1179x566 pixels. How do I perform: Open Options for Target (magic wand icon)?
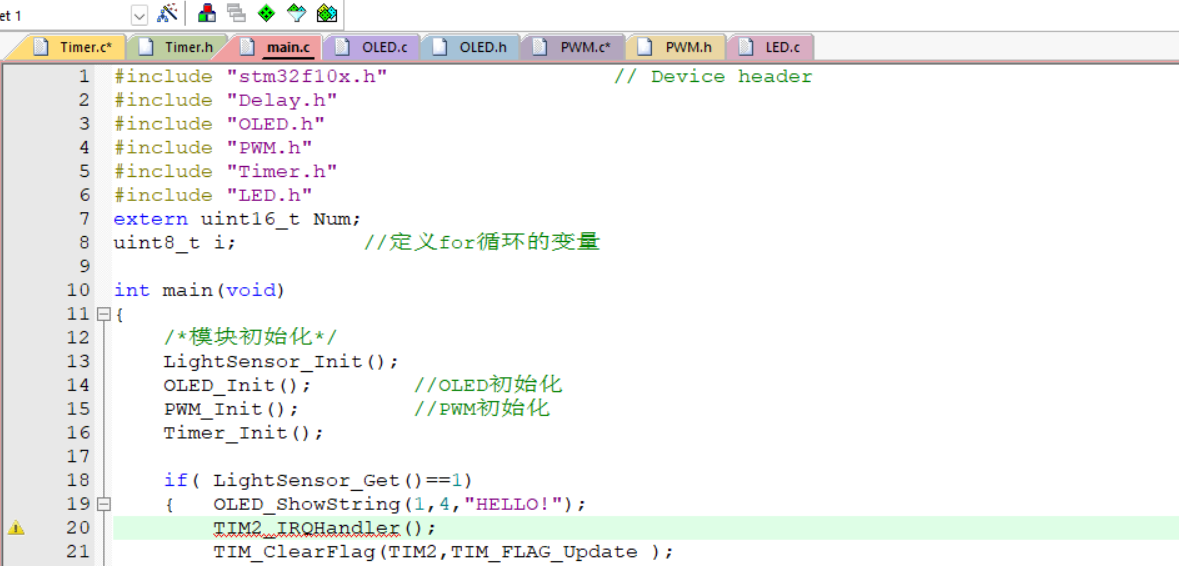(x=167, y=14)
